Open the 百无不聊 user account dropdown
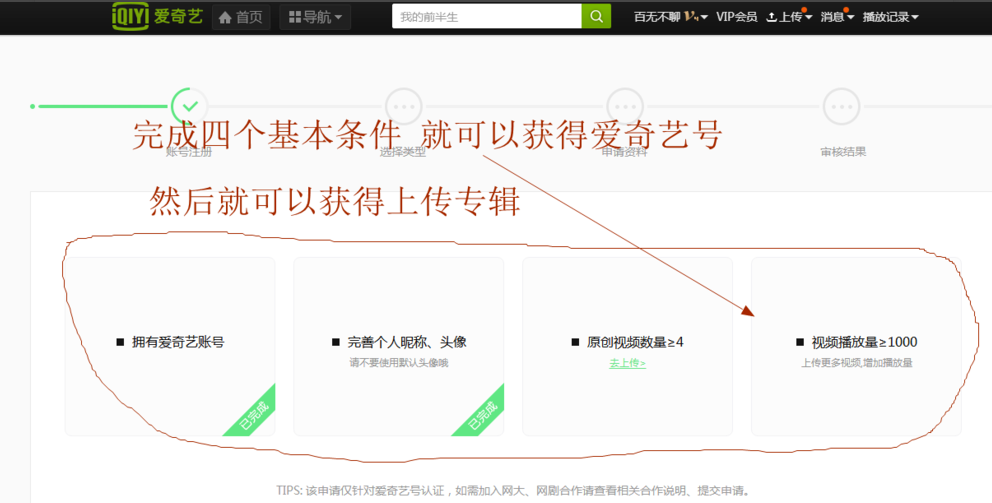Viewport: 992px width, 503px height. (671, 17)
